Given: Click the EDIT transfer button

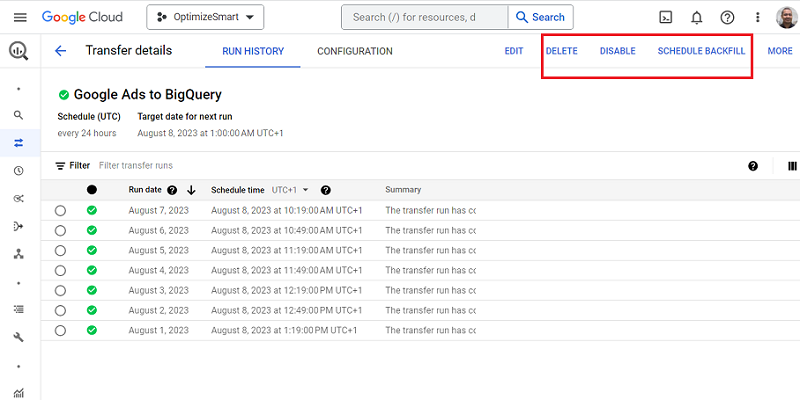Looking at the screenshot, I should 514,51.
